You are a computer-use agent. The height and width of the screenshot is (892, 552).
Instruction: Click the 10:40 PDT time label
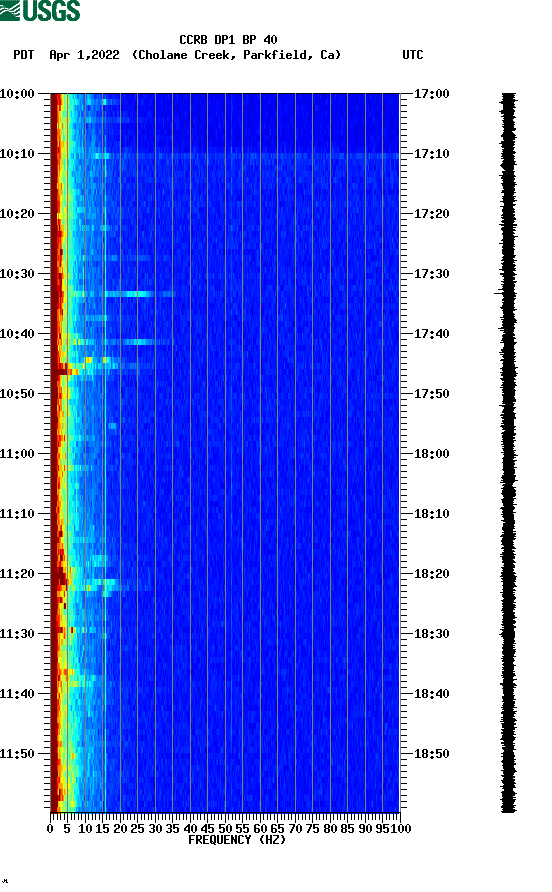[17, 334]
